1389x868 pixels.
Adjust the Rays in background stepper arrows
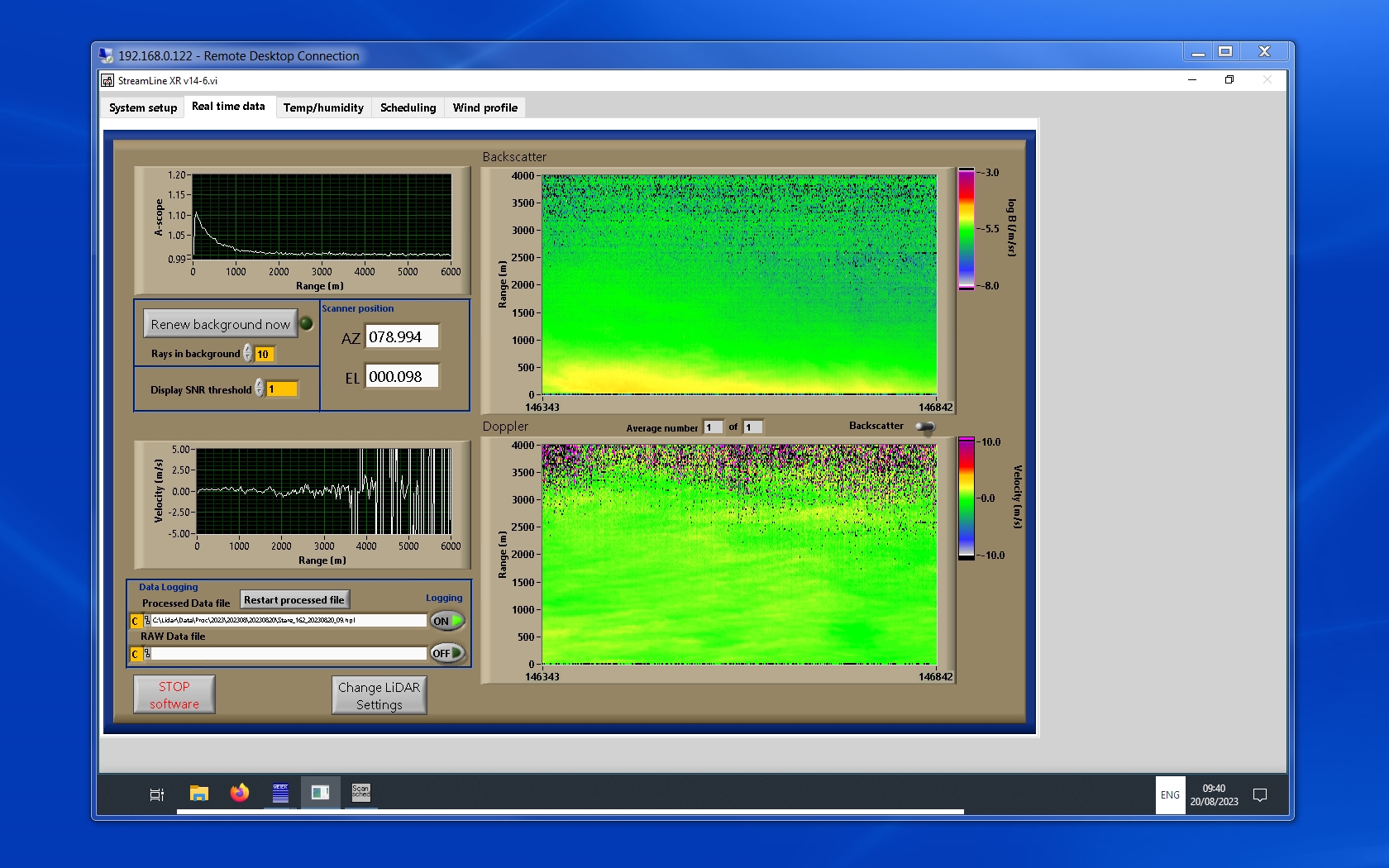pyautogui.click(x=247, y=354)
